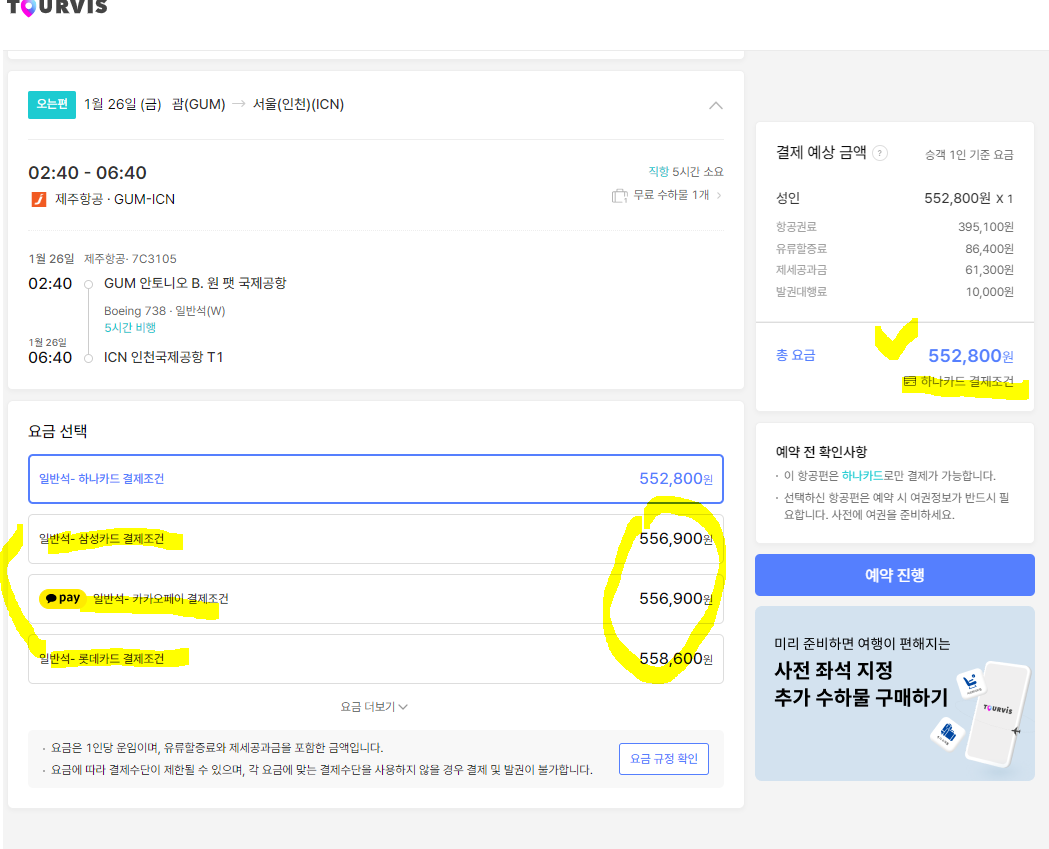Select the 롯데카드 558,600원 fare option
The width and height of the screenshot is (1049, 849).
coord(375,659)
